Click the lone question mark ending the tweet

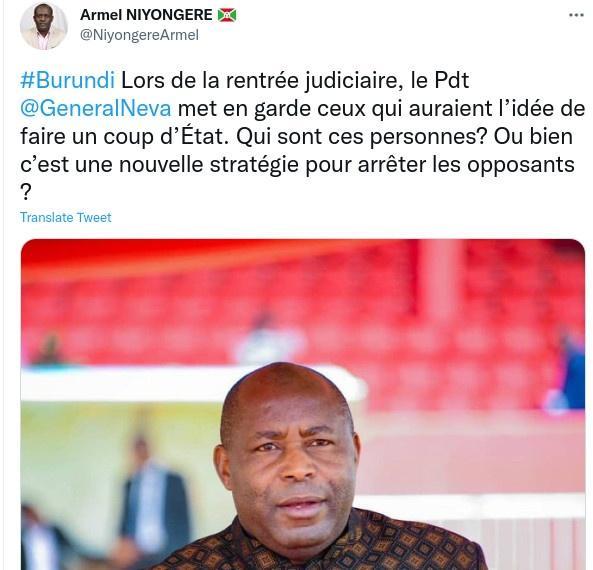tap(25, 193)
